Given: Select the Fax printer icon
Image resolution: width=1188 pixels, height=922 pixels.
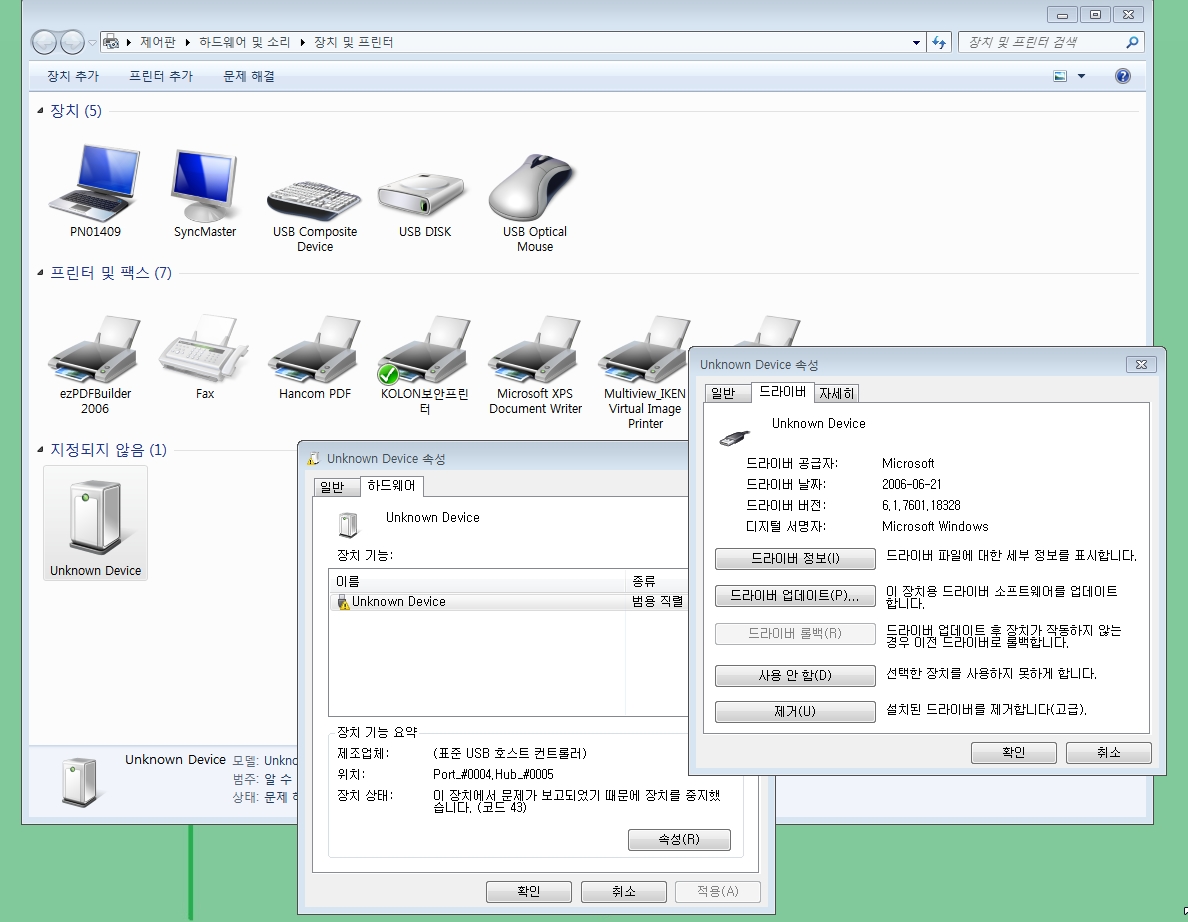Looking at the screenshot, I should 205,350.
